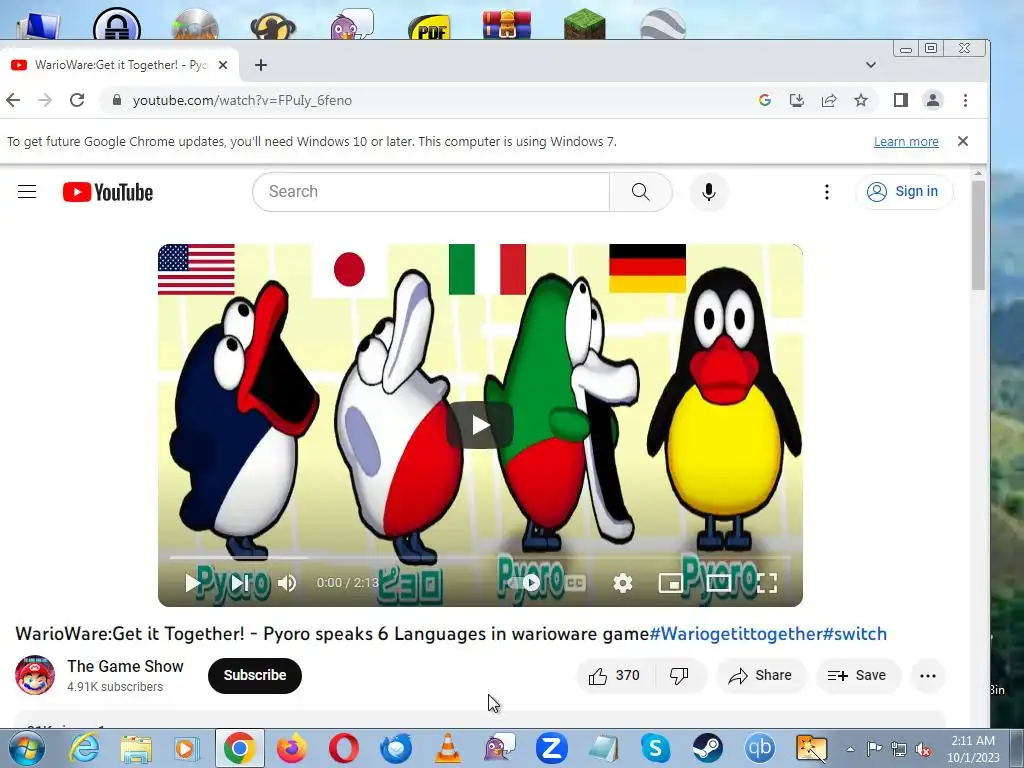Save video to a playlist
1024x768 pixels.
(857, 675)
